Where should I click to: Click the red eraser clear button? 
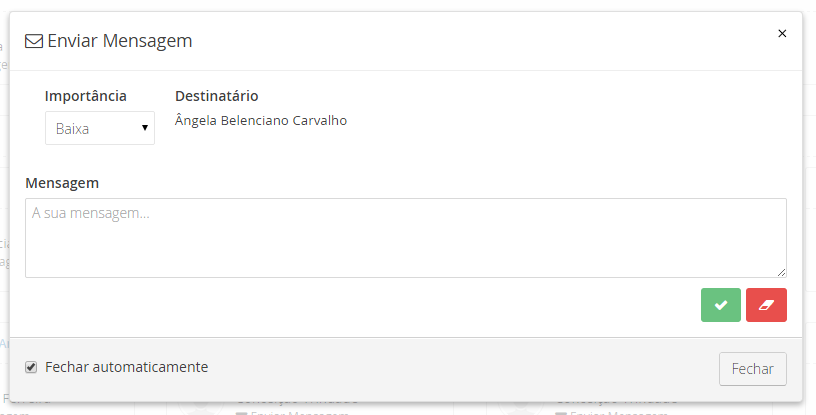[x=766, y=305]
